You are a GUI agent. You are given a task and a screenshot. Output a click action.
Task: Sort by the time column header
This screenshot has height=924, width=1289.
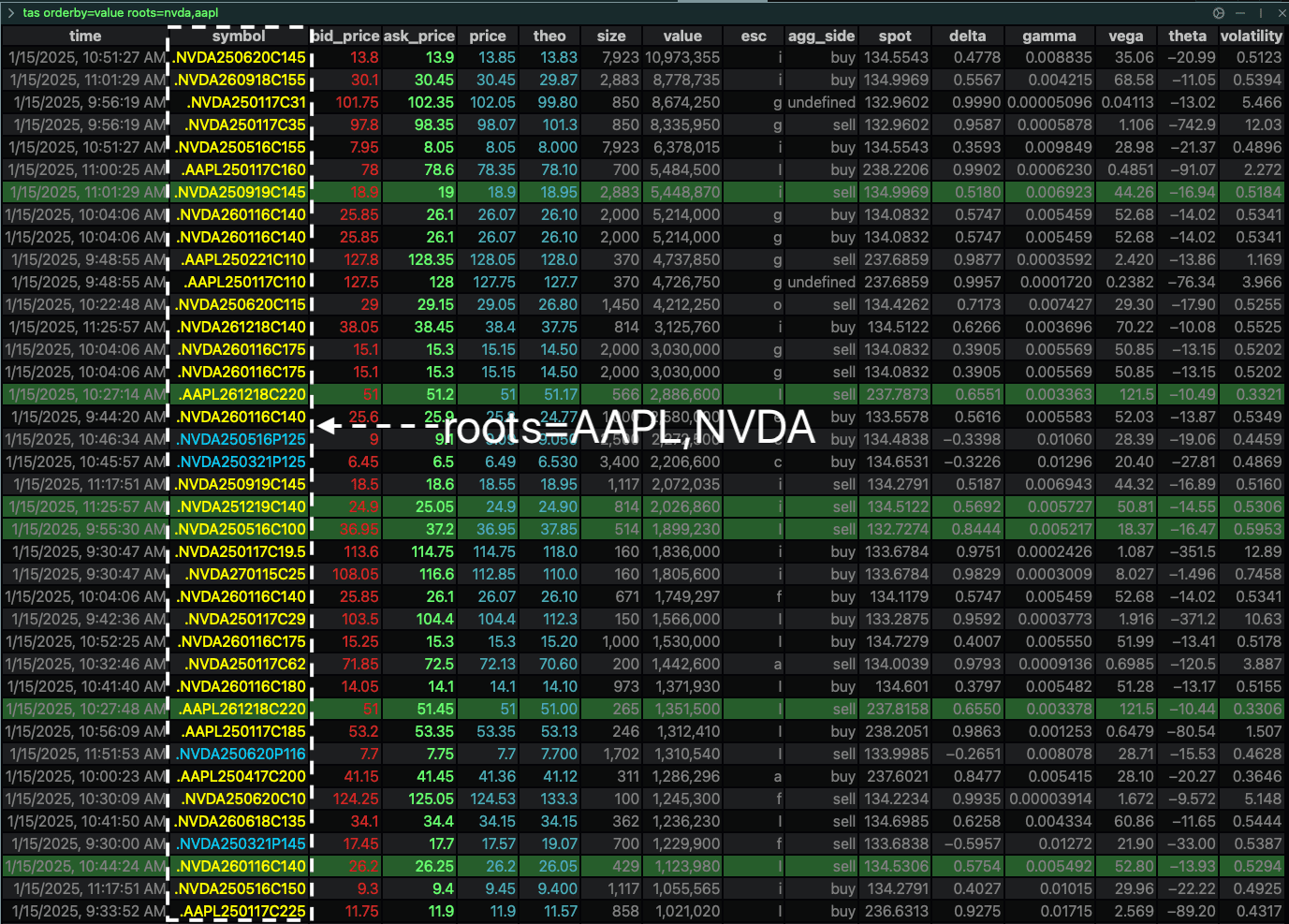point(85,36)
